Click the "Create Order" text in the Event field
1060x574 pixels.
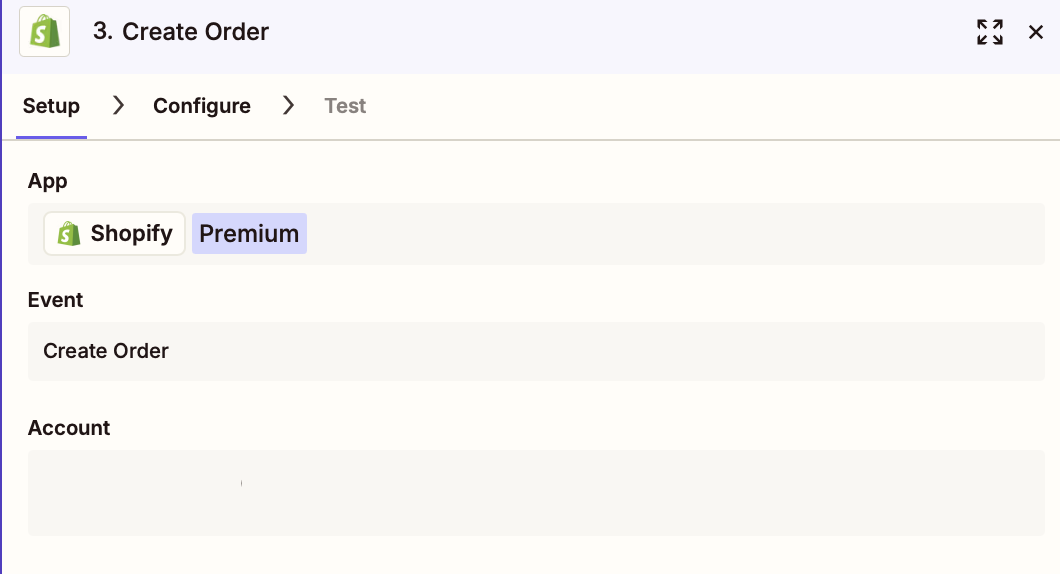click(x=106, y=351)
